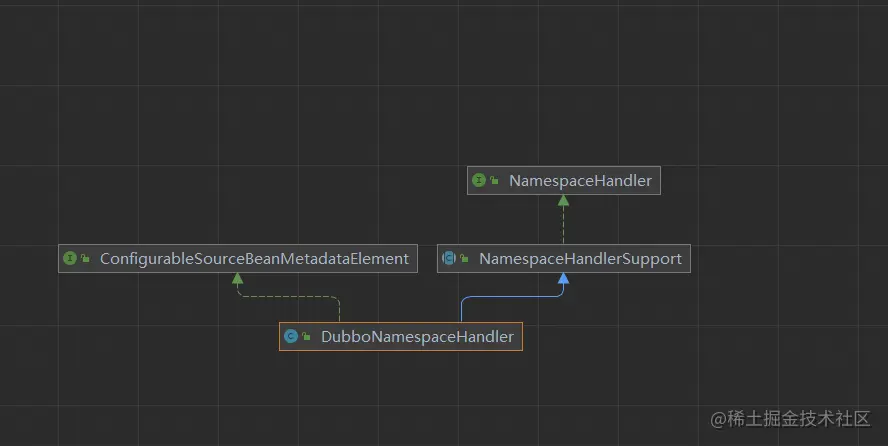Select the DubboNamespaceHandler class node

pyautogui.click(x=400, y=337)
